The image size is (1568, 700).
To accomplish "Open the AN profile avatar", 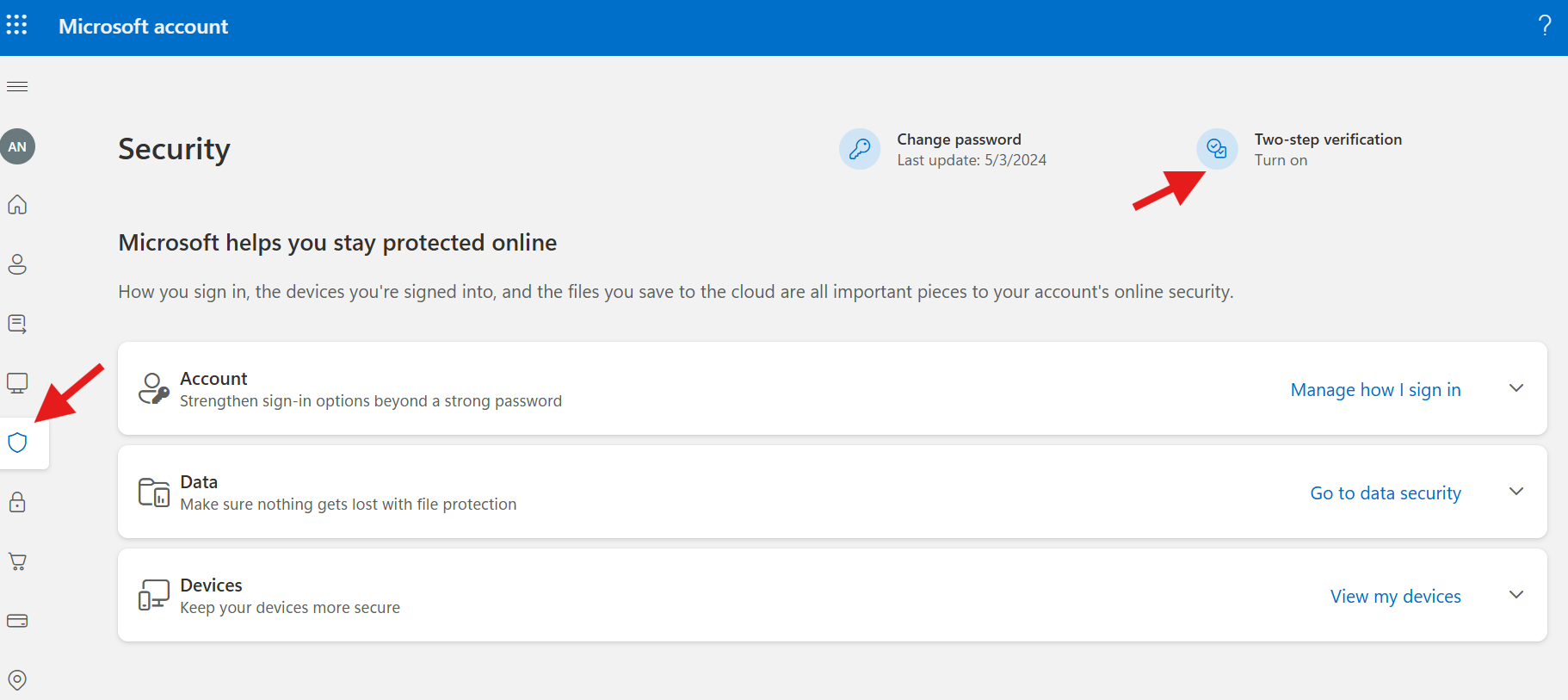I will pos(17,146).
